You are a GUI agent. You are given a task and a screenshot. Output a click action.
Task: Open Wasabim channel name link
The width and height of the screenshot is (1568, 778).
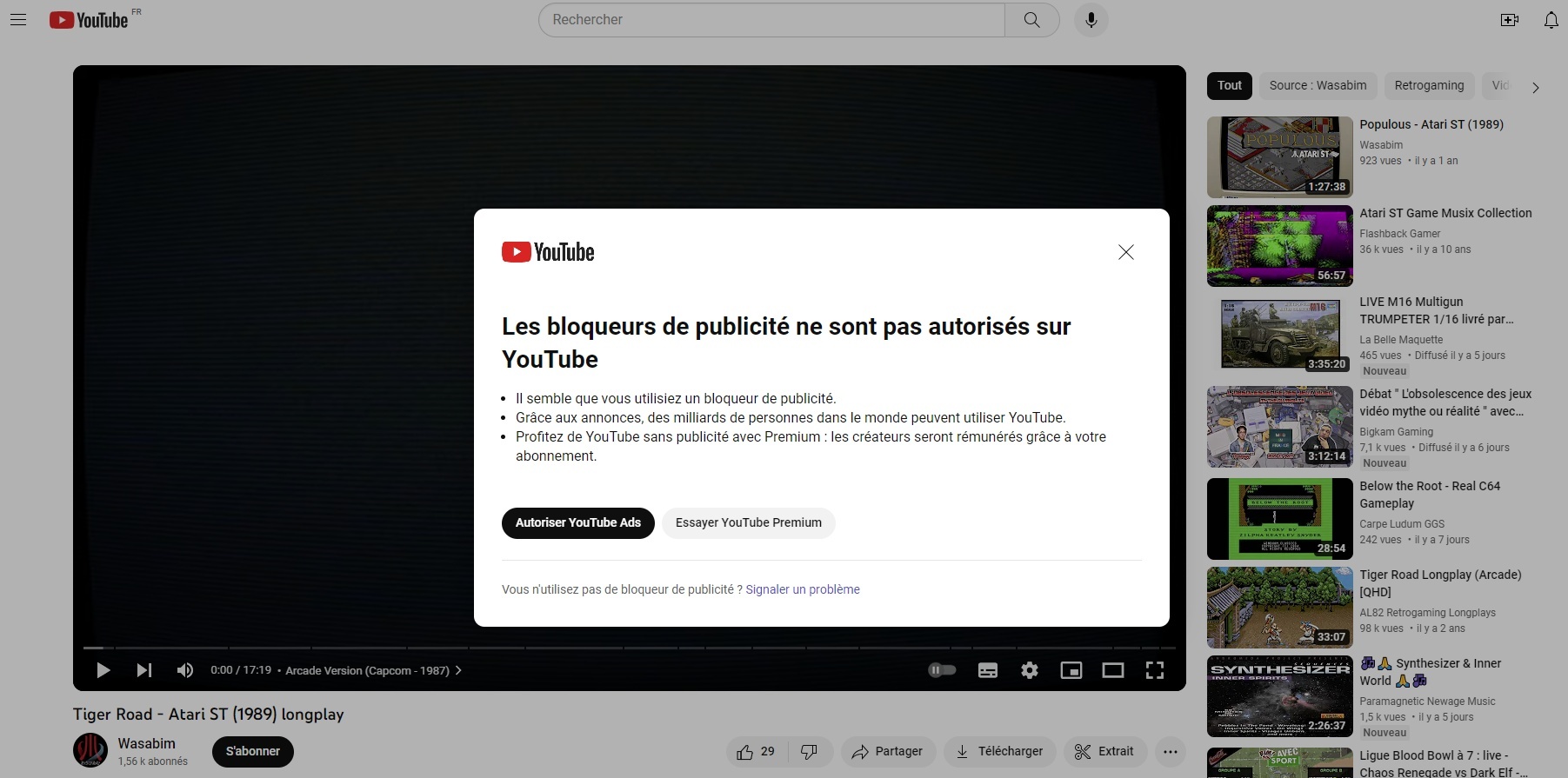147,744
